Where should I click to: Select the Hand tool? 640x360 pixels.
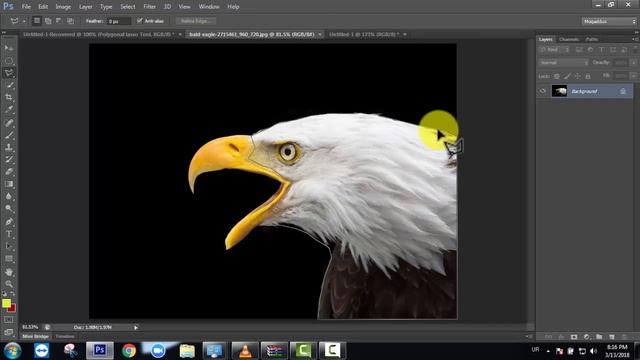(9, 272)
